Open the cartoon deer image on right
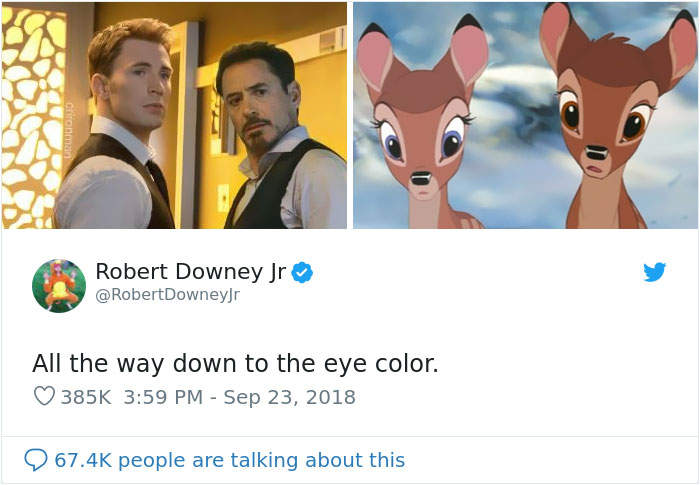This screenshot has height=485, width=700. click(x=525, y=115)
